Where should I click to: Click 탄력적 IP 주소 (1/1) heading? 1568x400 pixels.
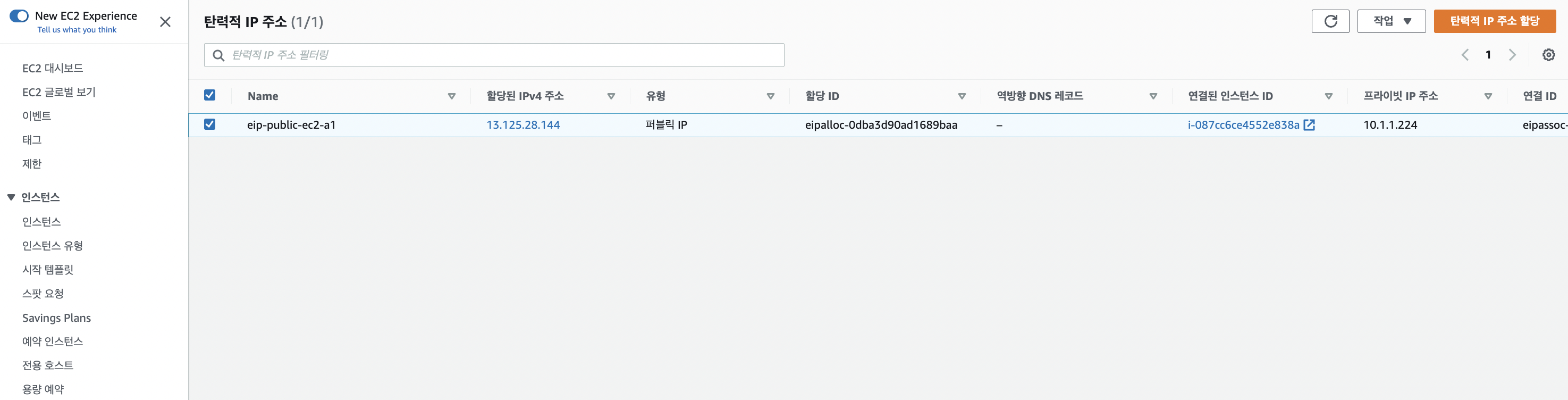(x=264, y=22)
